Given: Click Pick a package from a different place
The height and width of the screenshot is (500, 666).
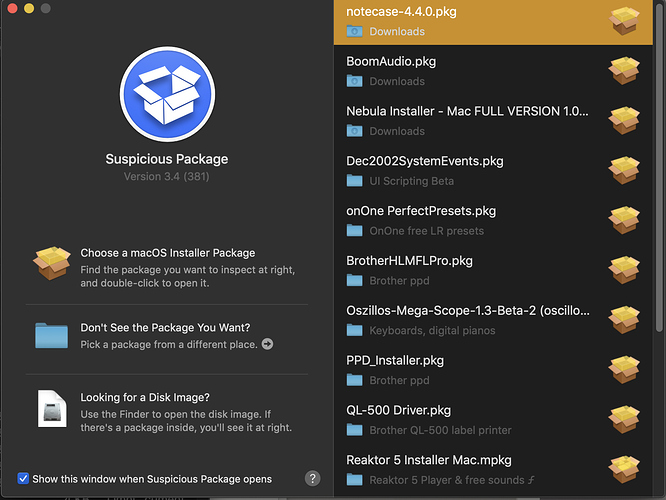Looking at the screenshot, I should 169,344.
